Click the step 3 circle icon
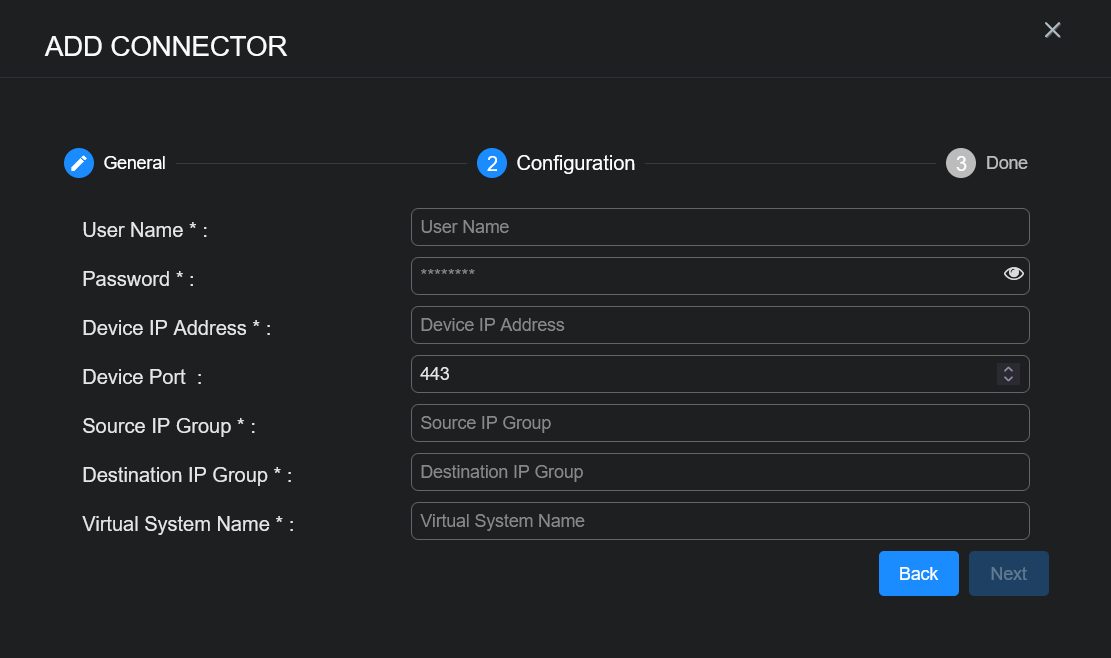 pos(960,163)
